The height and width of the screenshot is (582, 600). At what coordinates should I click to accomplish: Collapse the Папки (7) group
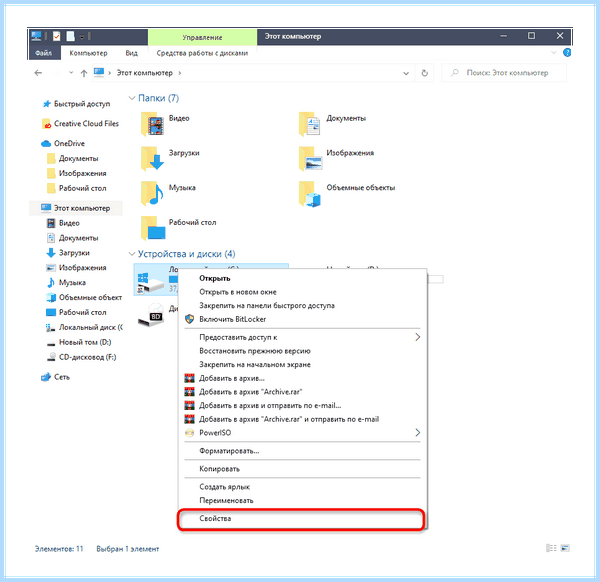[x=132, y=98]
